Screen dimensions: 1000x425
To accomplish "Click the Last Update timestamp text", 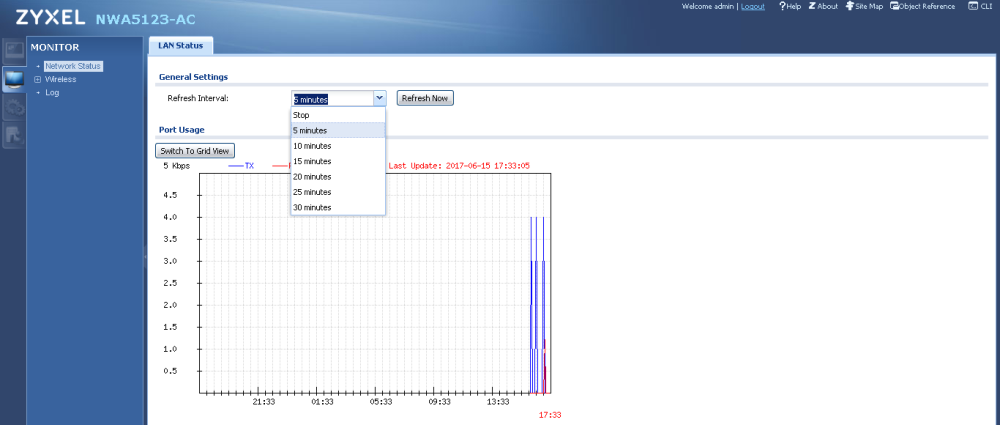I will pos(459,165).
